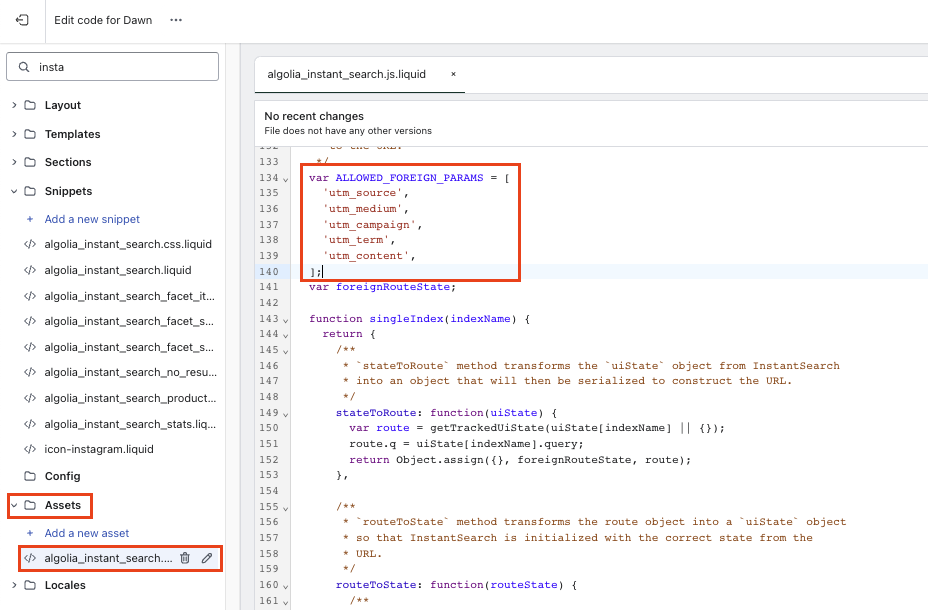Click code icon of the Assets algolia file
Image resolution: width=928 pixels, height=610 pixels.
30,558
